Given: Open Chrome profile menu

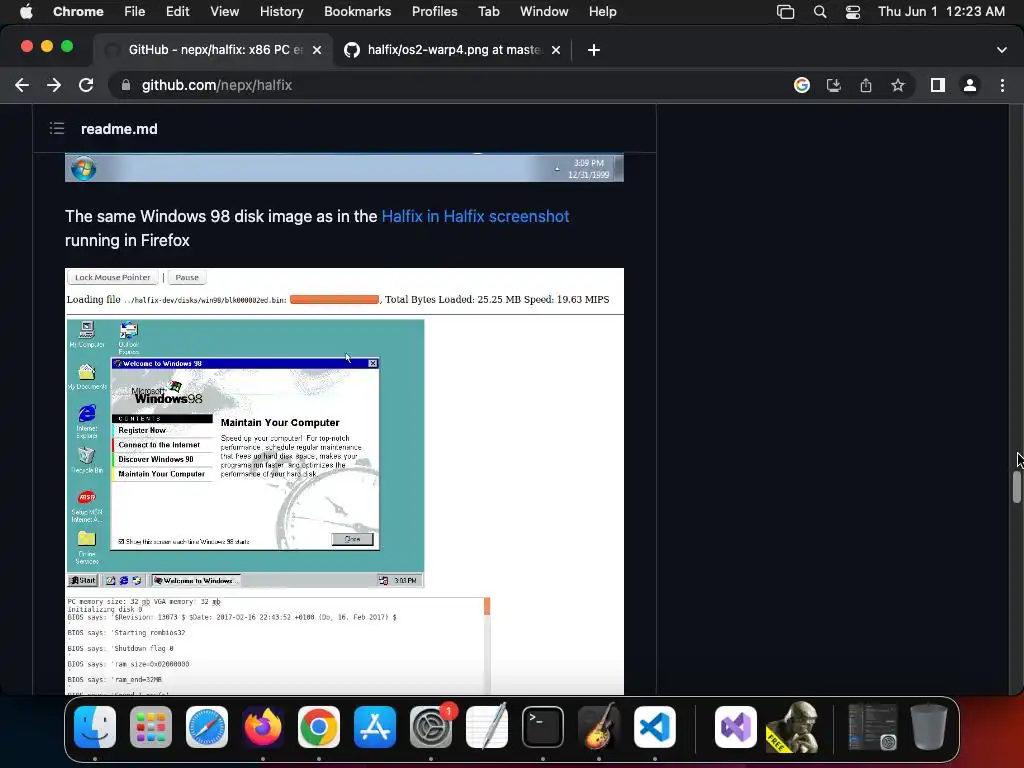Looking at the screenshot, I should click(970, 86).
